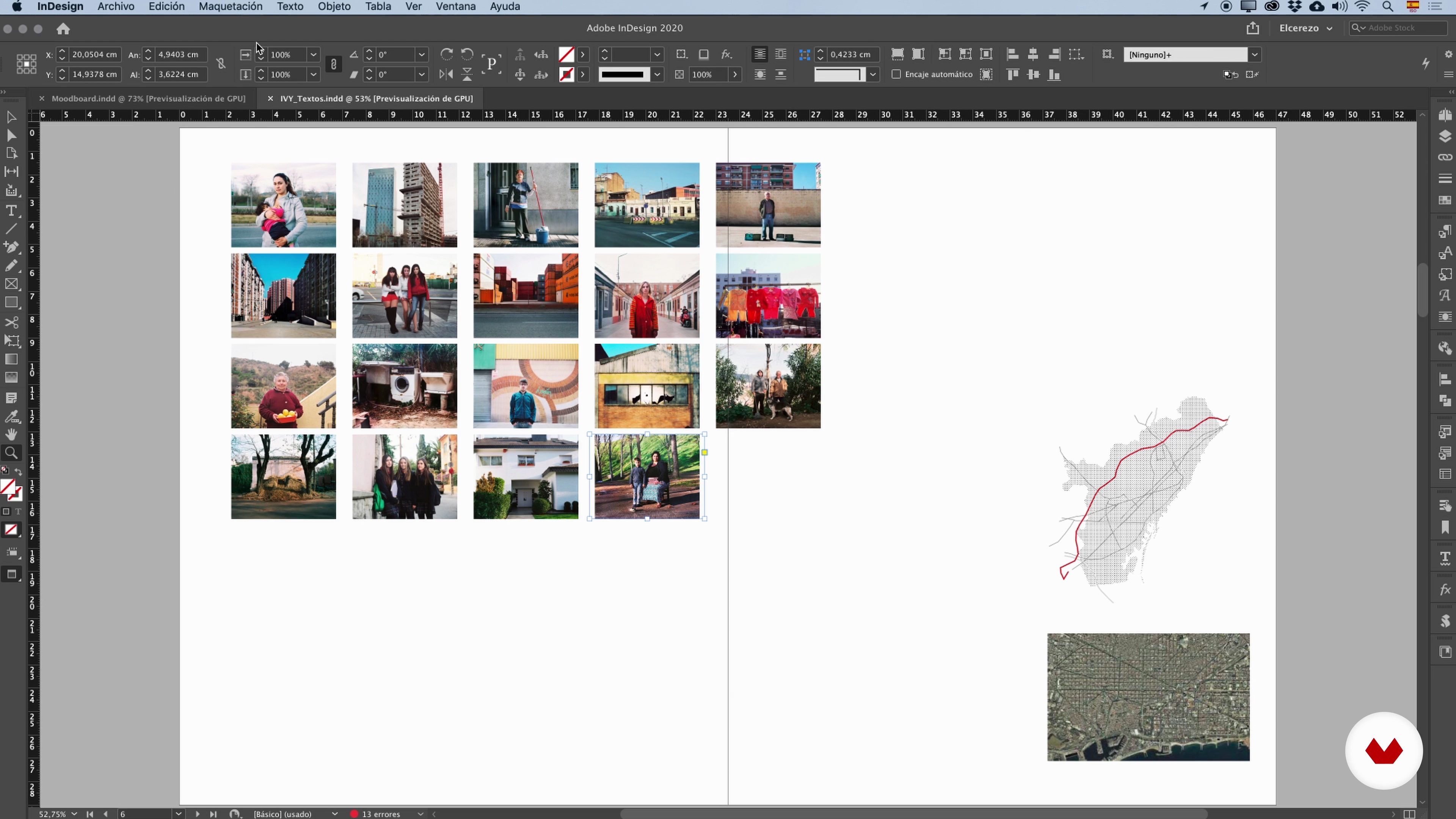Click rotate 90 degrees counterclockwise icon
The width and height of the screenshot is (1456, 819).
(467, 54)
